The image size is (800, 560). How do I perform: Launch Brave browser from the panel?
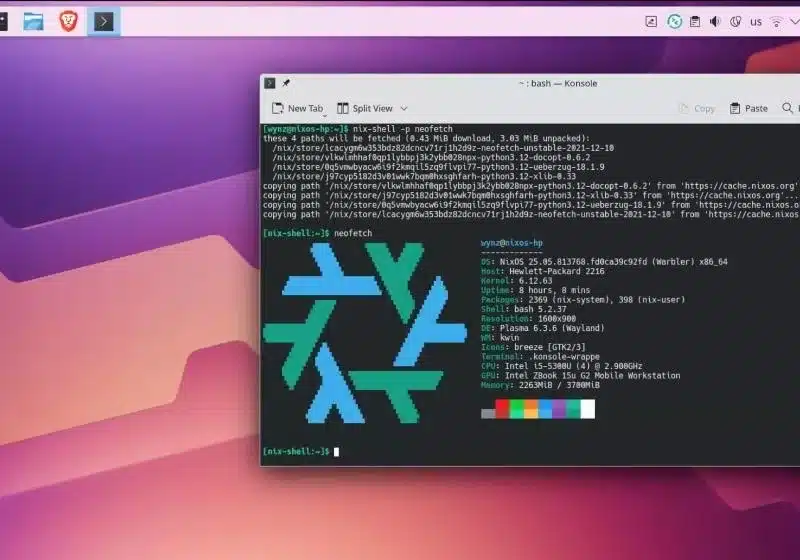pos(68,21)
